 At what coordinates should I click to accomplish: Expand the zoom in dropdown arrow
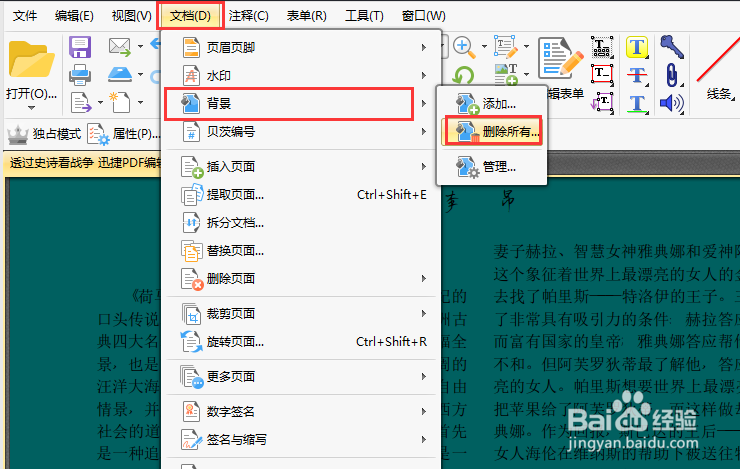point(484,47)
